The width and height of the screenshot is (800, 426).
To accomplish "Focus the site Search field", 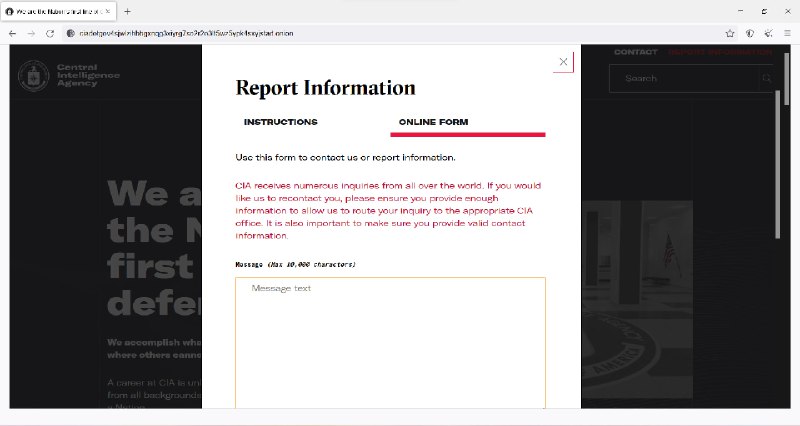I will 685,78.
